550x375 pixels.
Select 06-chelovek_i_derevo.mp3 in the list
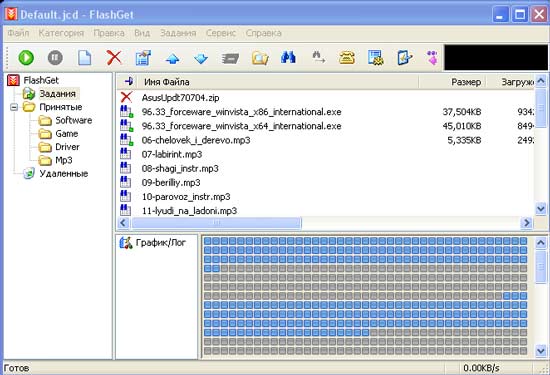[196, 140]
